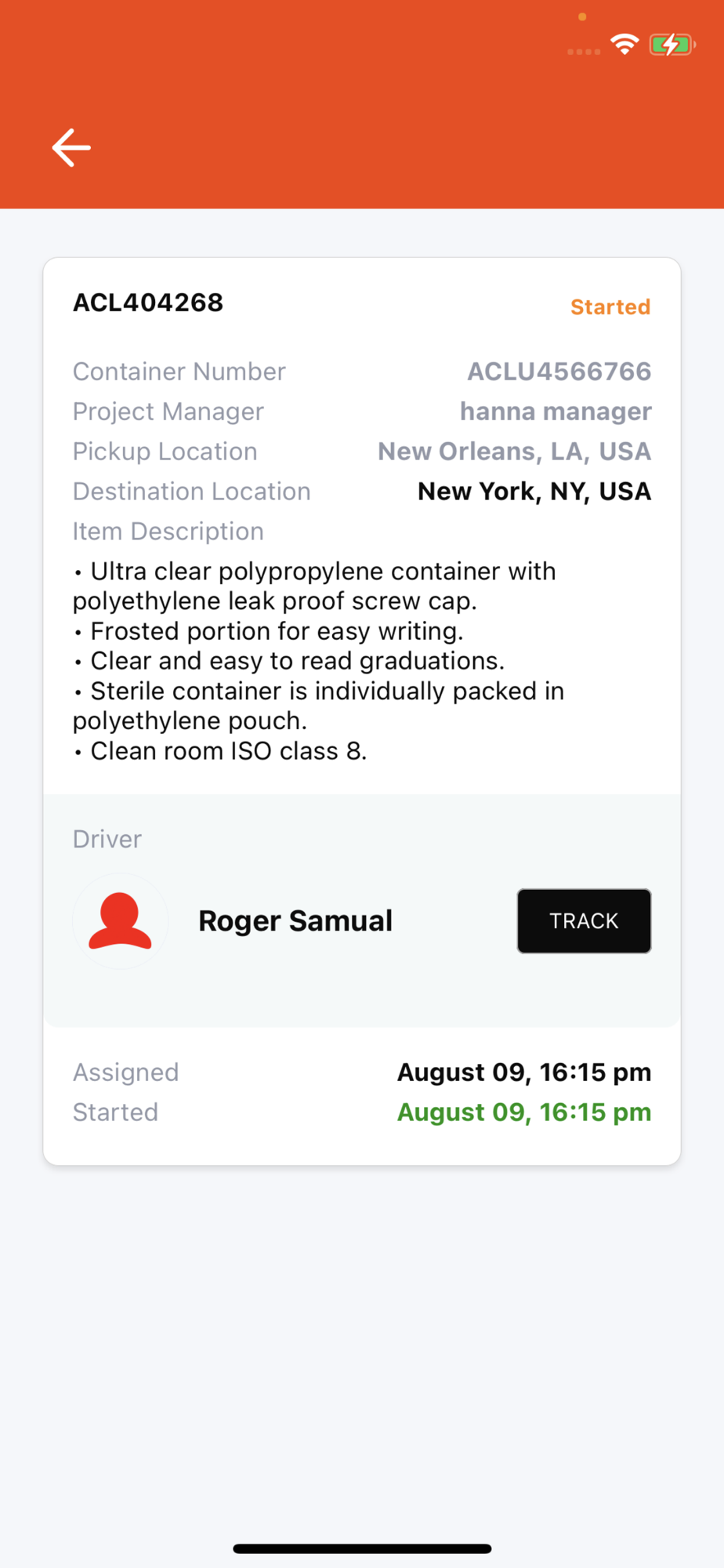This screenshot has height=1568, width=724.
Task: Tap the orange Started status label
Action: click(610, 307)
